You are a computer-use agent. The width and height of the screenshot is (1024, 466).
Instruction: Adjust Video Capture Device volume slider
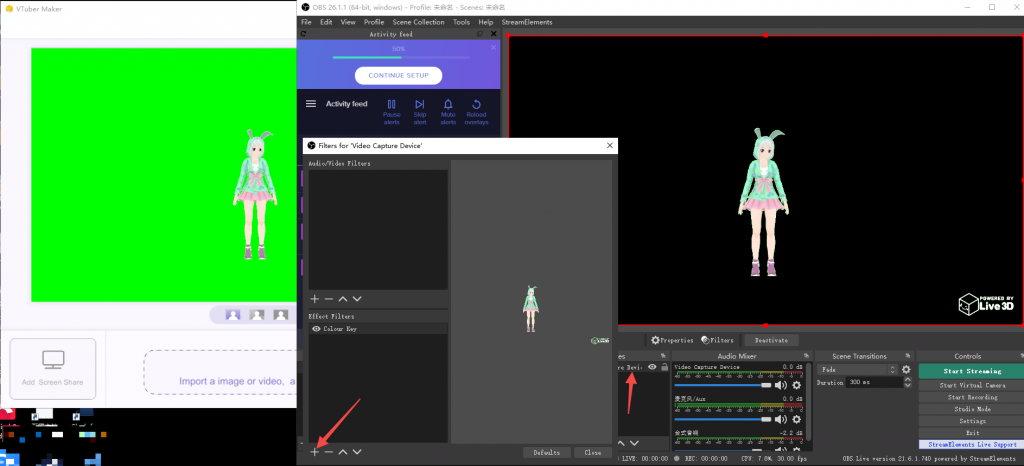723,385
